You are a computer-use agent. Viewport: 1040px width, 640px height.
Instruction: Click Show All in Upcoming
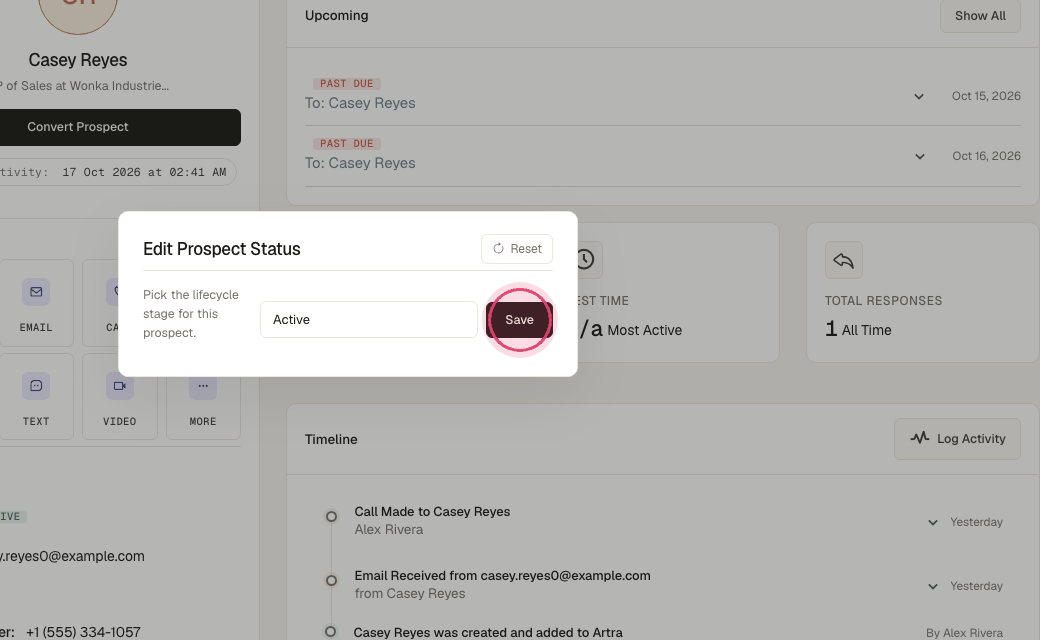(x=980, y=16)
